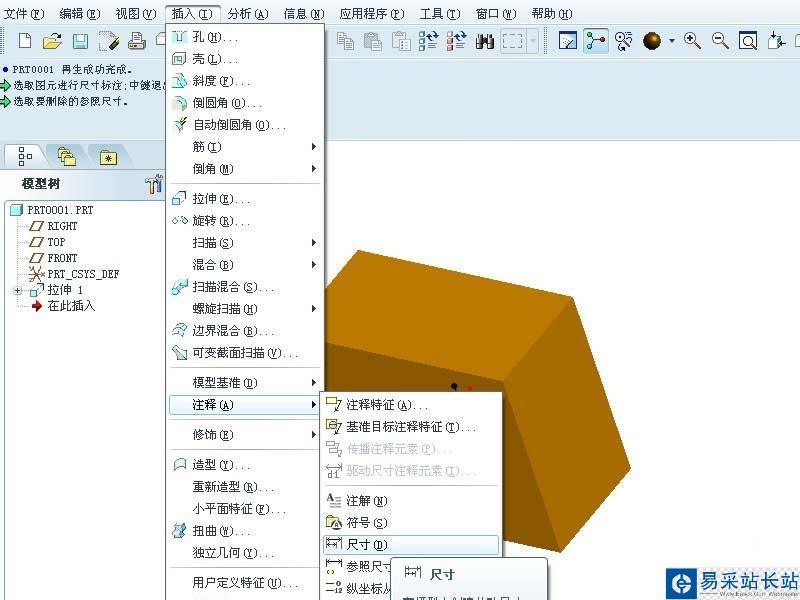Choose 尺寸(D) dimension option
This screenshot has width=800, height=600.
pos(411,544)
